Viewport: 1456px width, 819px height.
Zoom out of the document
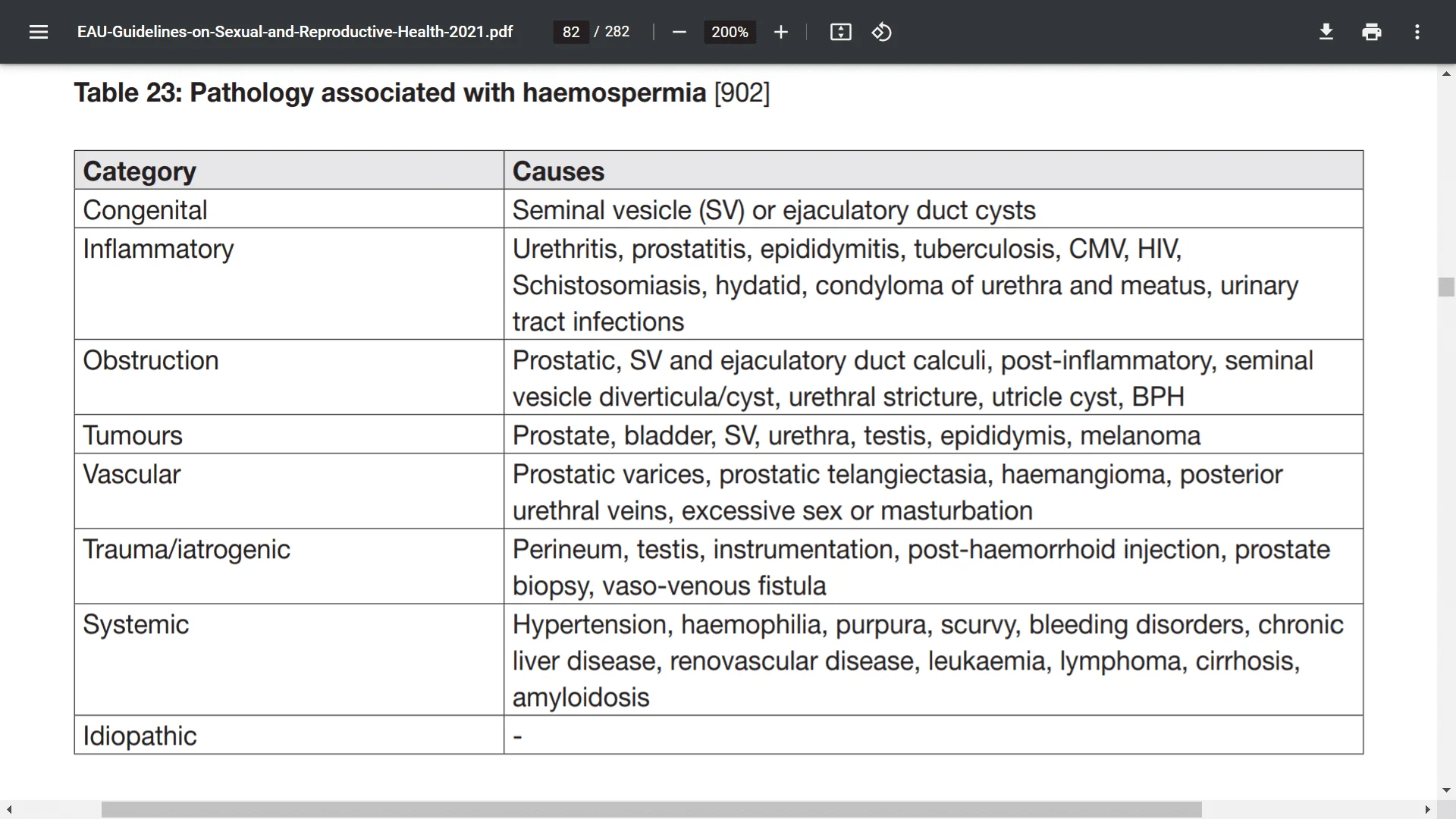click(679, 32)
